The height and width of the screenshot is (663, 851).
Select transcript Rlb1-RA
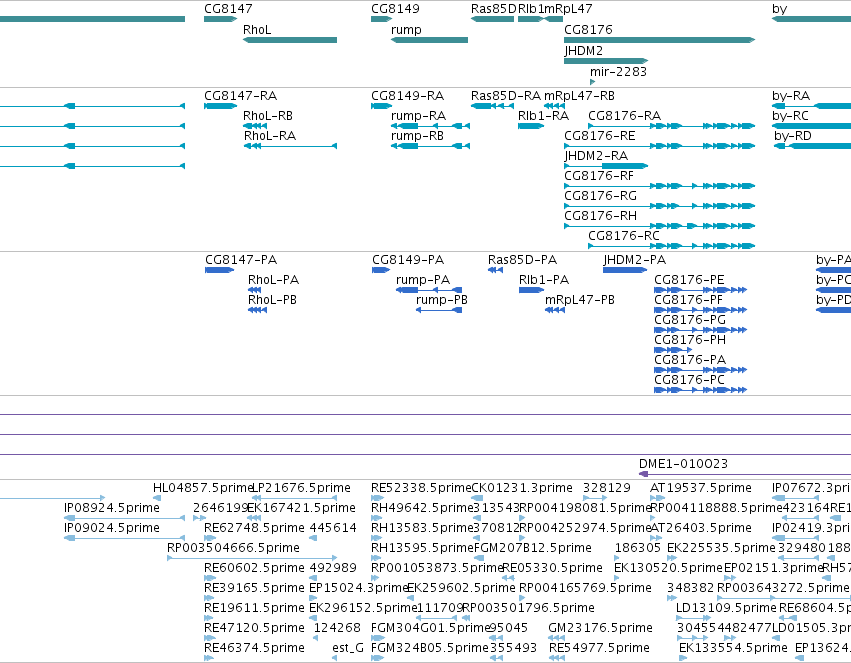[x=531, y=126]
